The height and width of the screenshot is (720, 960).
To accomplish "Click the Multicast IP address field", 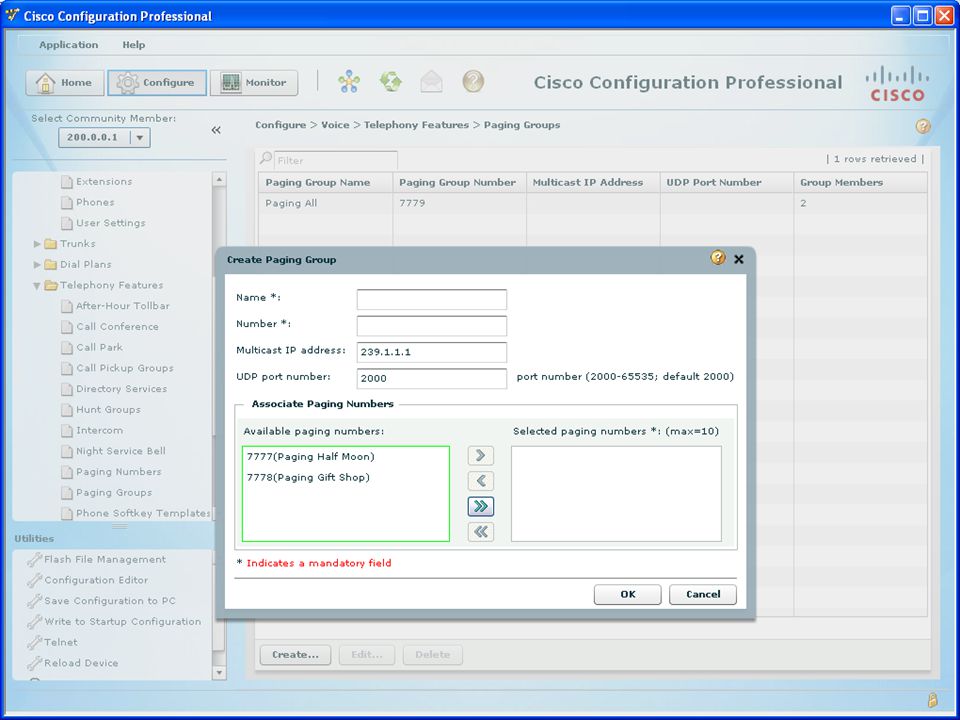I will (x=432, y=352).
